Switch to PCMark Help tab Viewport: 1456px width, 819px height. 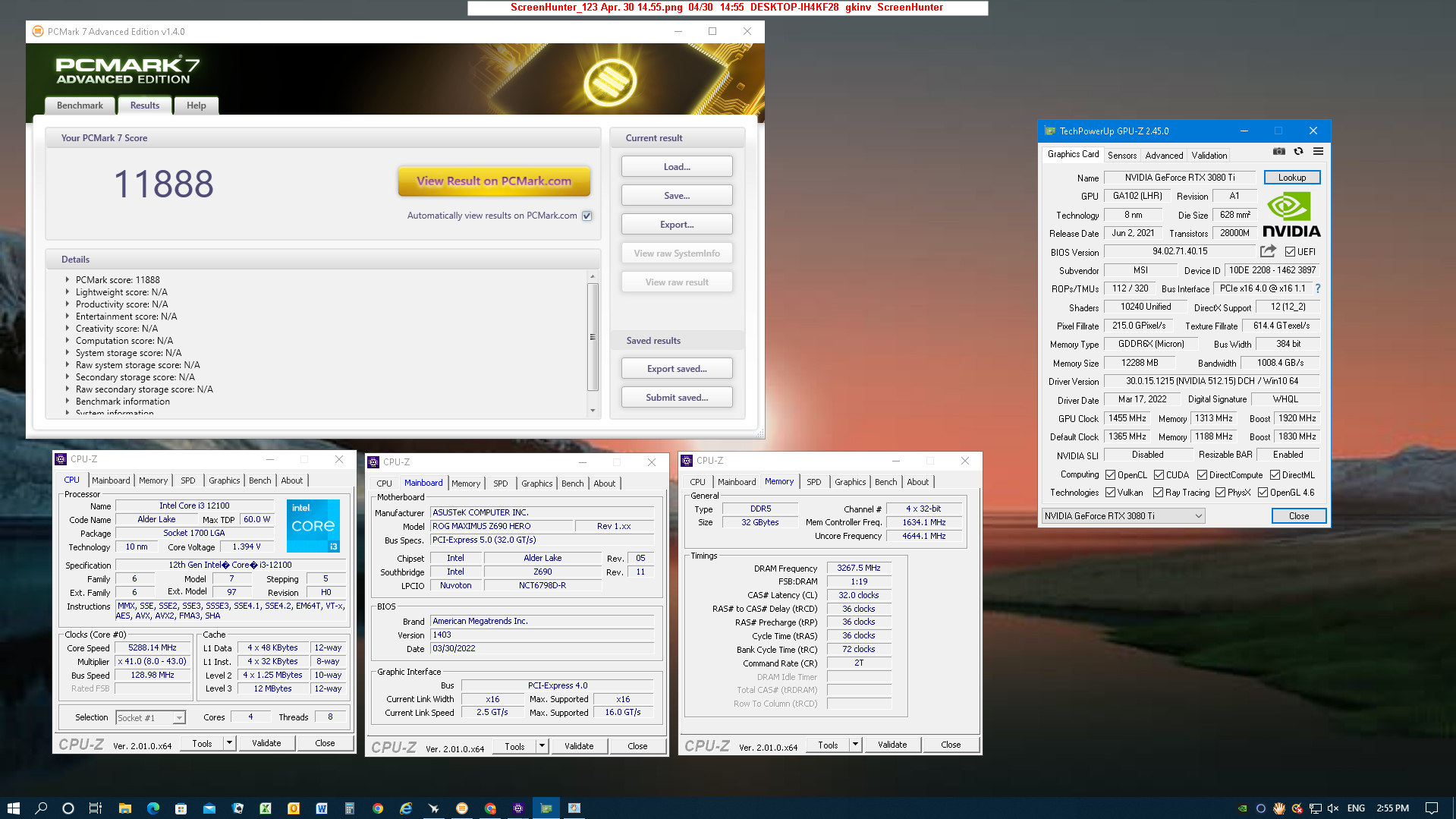197,106
